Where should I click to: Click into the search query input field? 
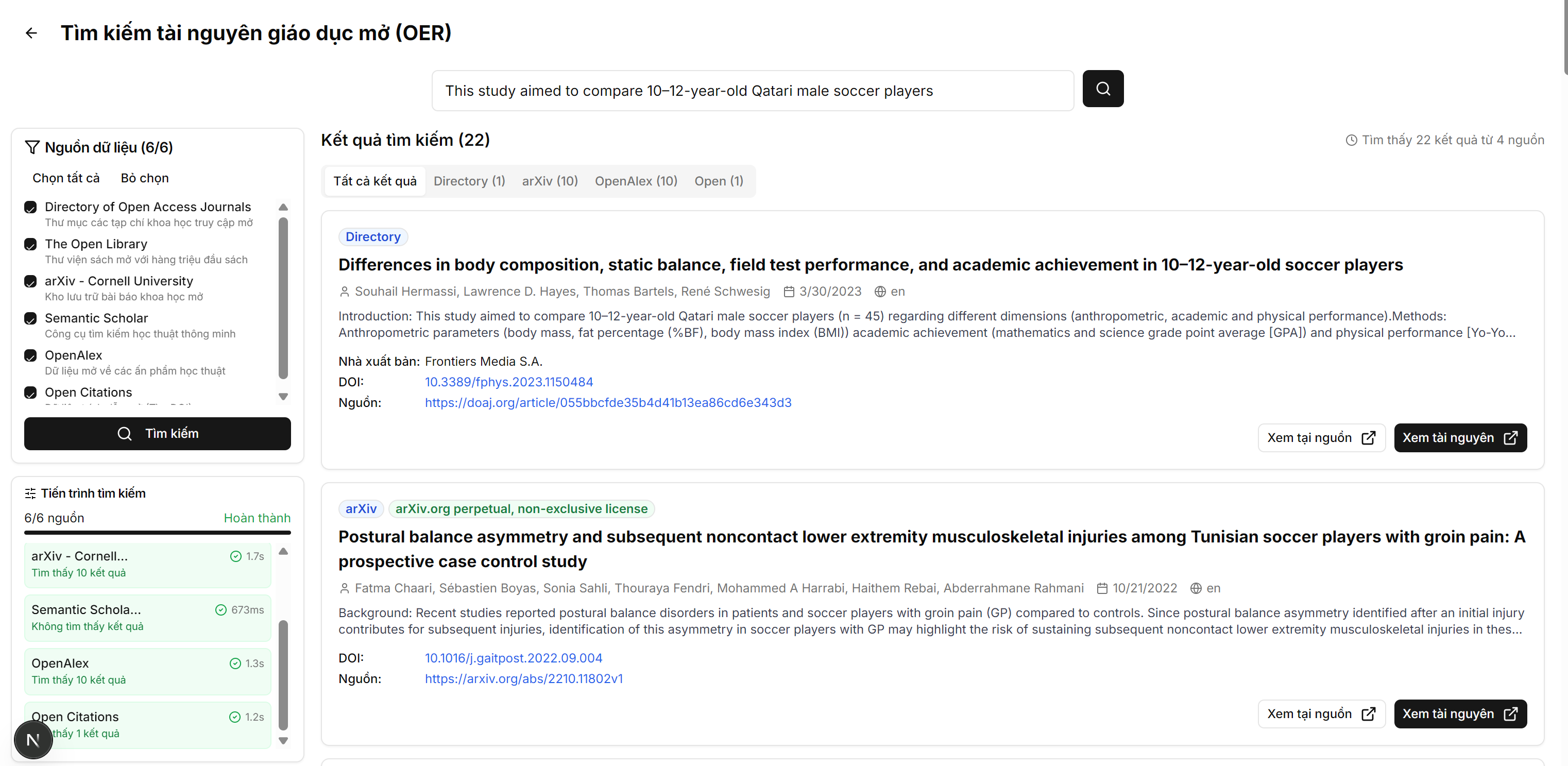753,91
